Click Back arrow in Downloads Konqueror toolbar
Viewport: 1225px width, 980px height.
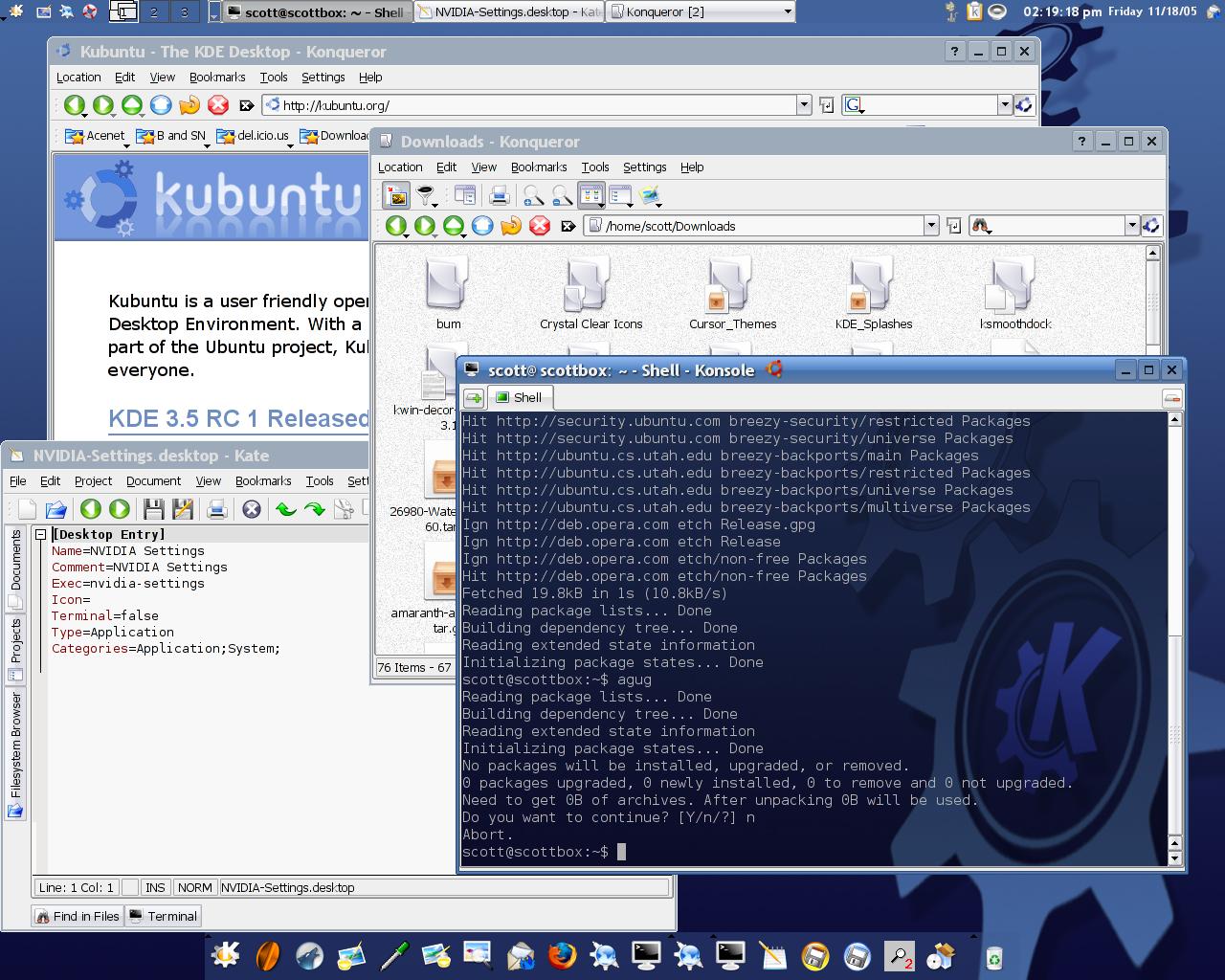396,226
